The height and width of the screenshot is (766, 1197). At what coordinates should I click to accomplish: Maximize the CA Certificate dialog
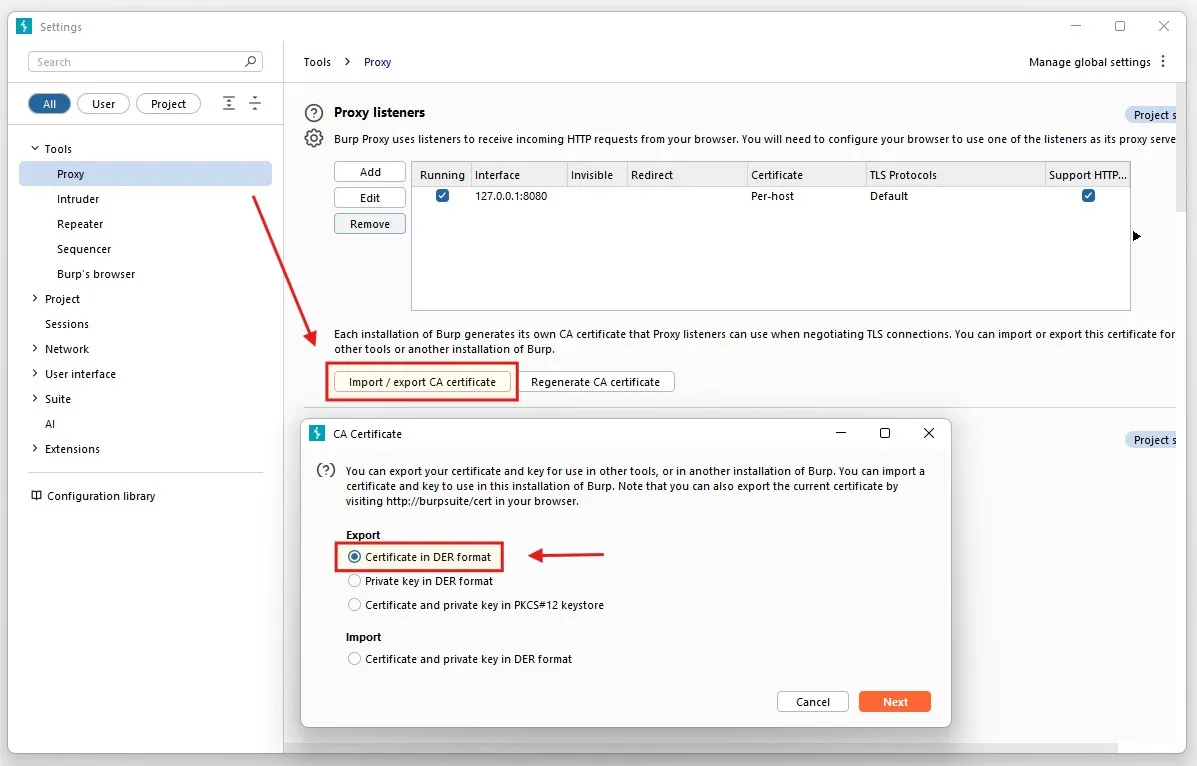pos(885,433)
